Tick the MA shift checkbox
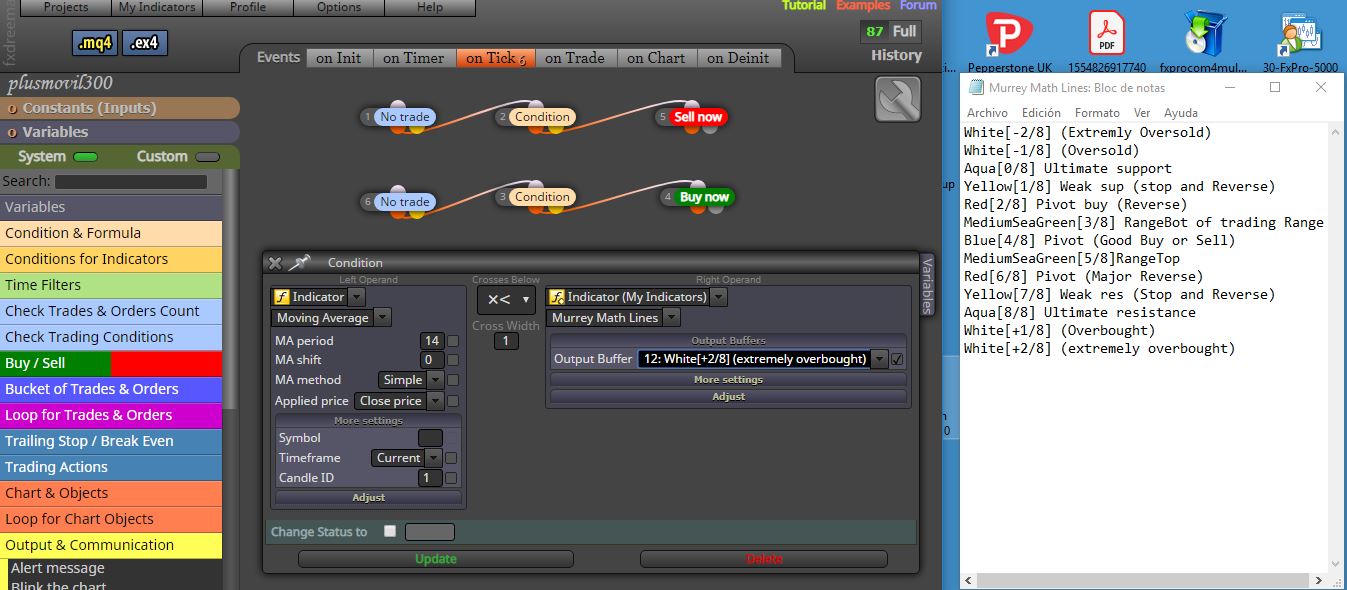This screenshot has width=1347, height=590. click(x=453, y=360)
